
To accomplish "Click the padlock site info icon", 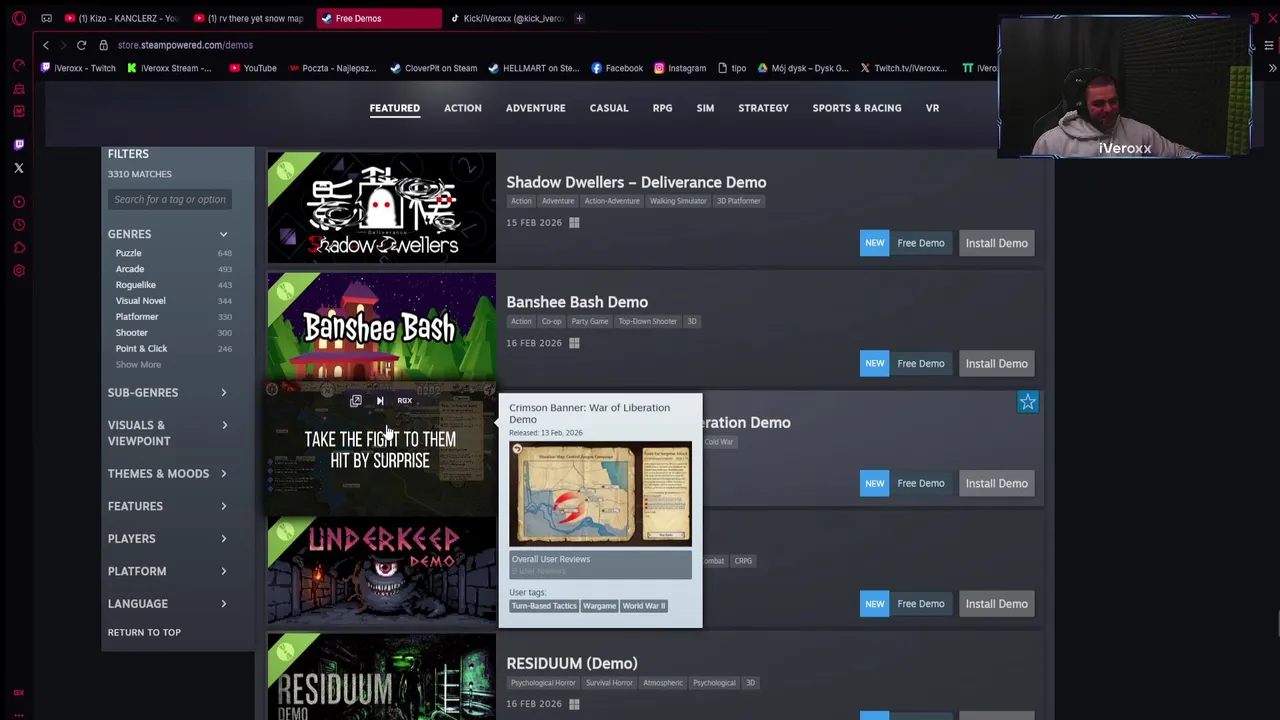I will (103, 45).
